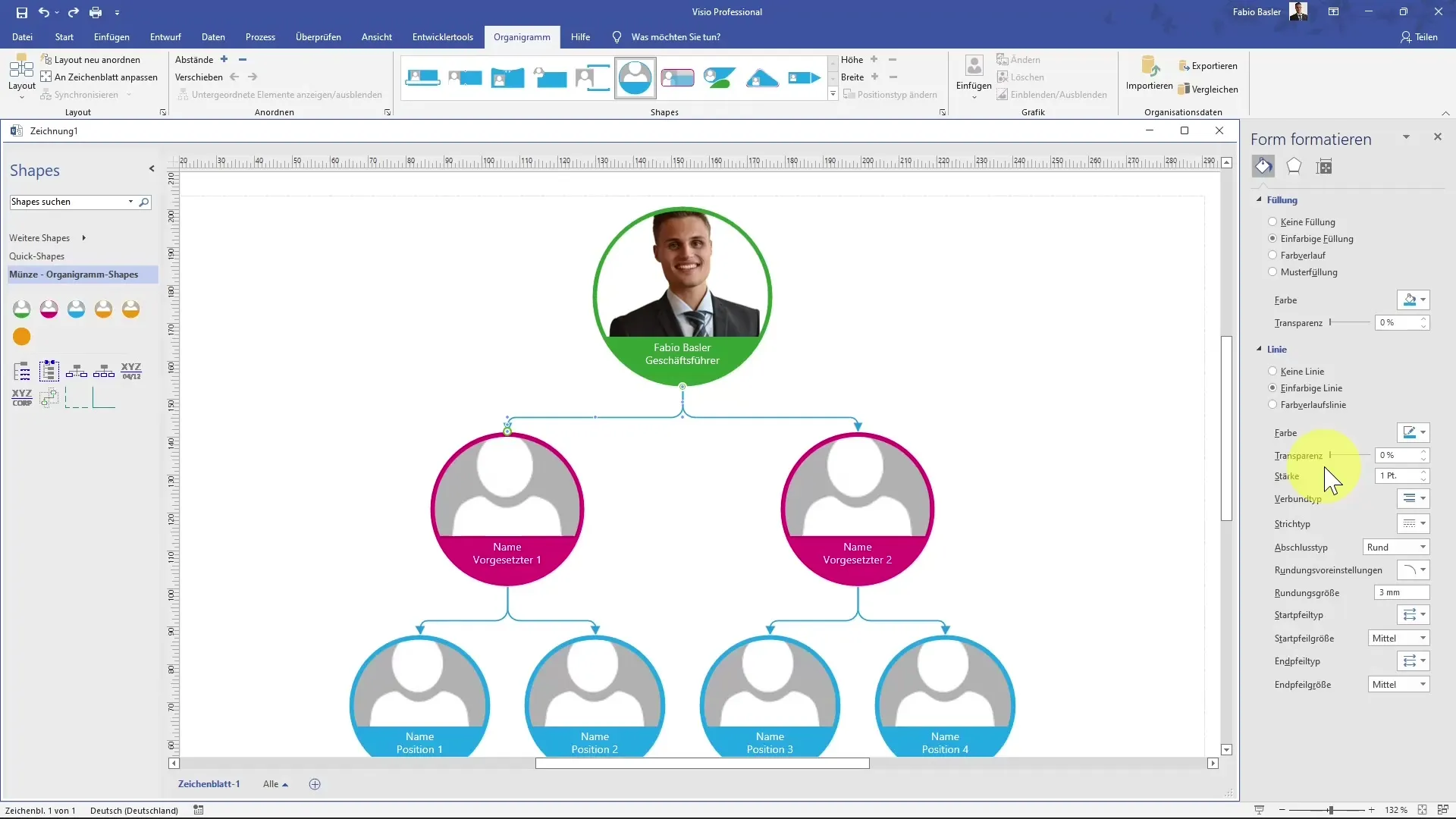
Task: Select Farbverlauf fill option
Action: [1272, 256]
